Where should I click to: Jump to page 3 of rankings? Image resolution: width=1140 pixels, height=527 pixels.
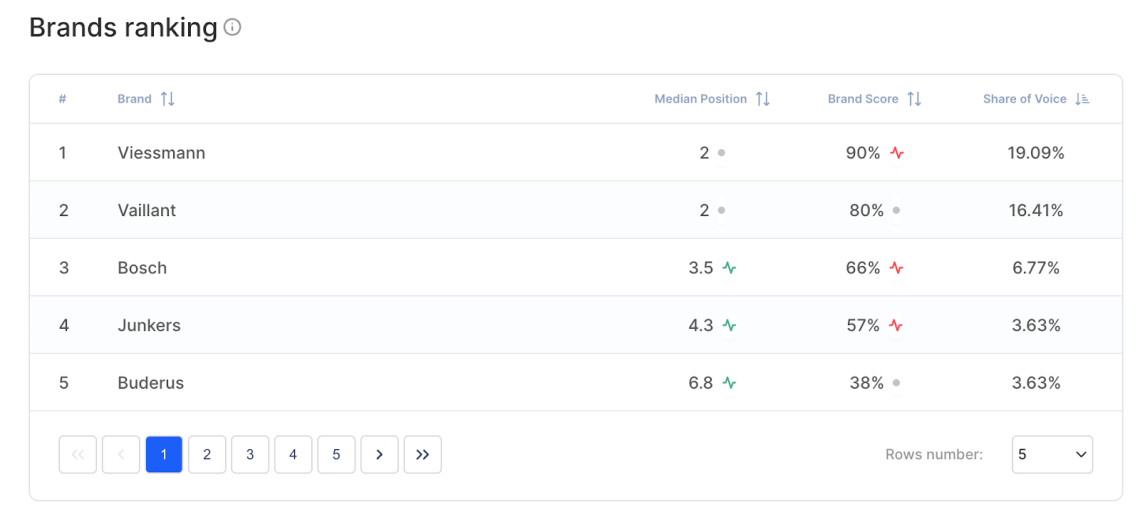tap(250, 454)
